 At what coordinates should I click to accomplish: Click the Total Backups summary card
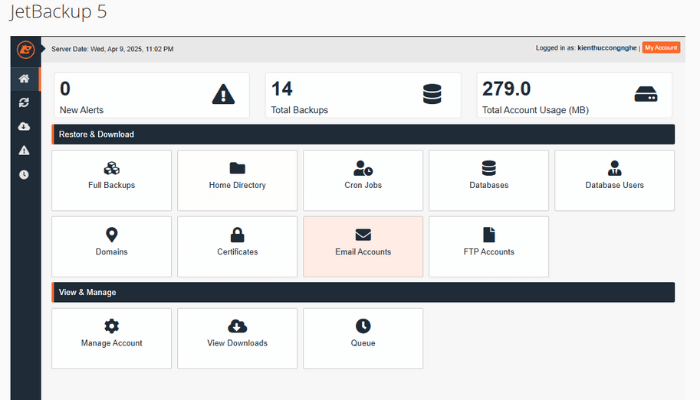[x=363, y=95]
